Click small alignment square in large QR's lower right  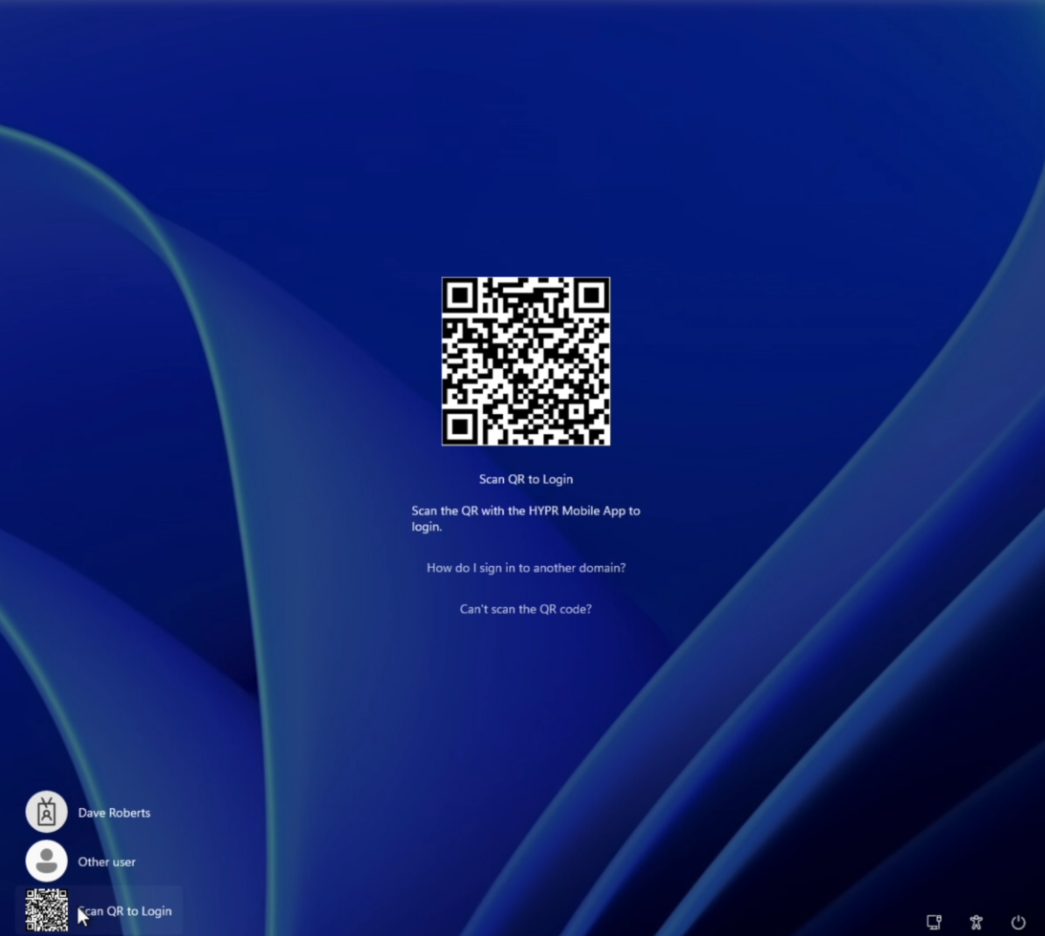[575, 411]
